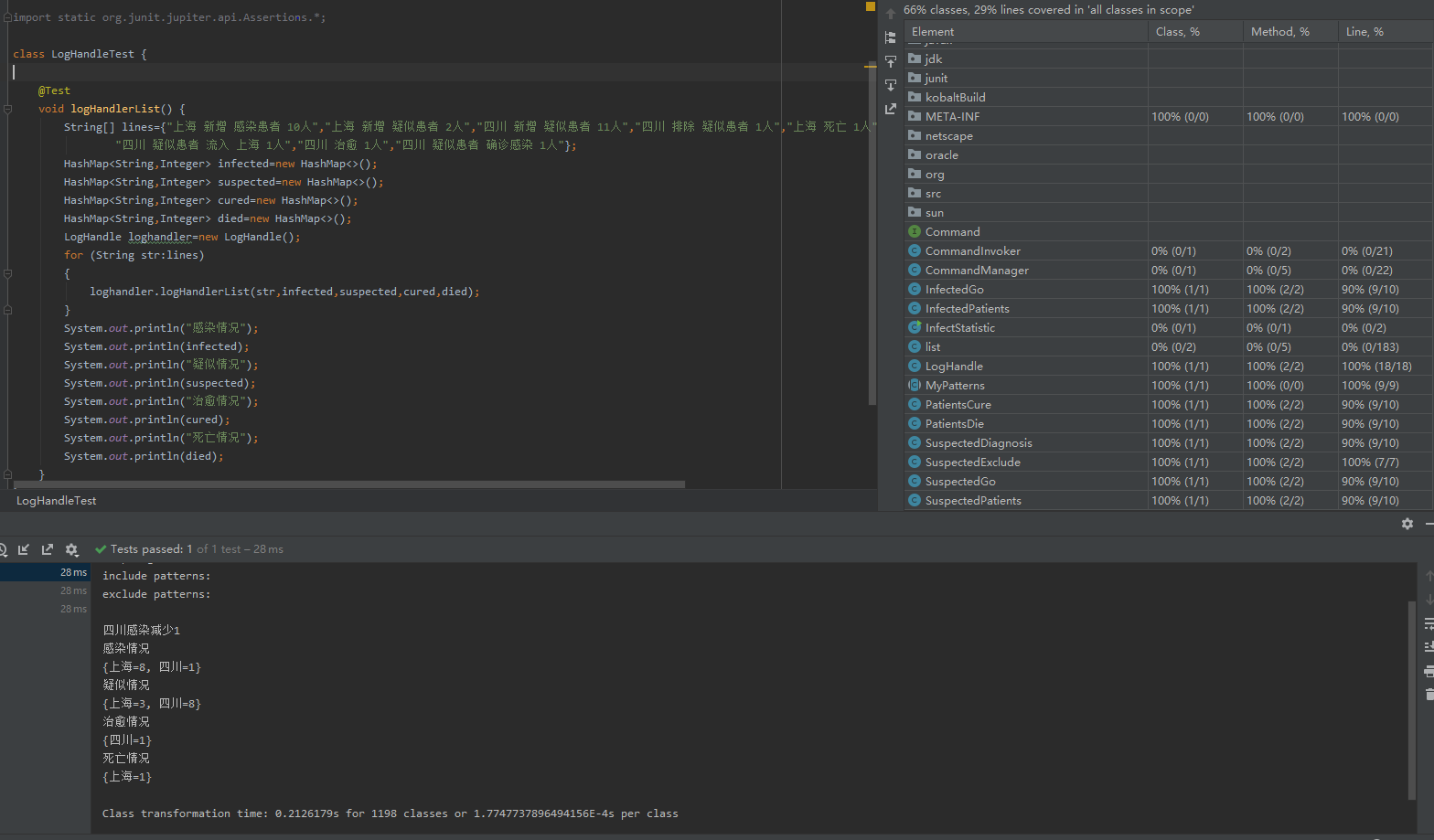Select LogHandle class in coverage list
This screenshot has width=1434, height=840.
click(954, 367)
